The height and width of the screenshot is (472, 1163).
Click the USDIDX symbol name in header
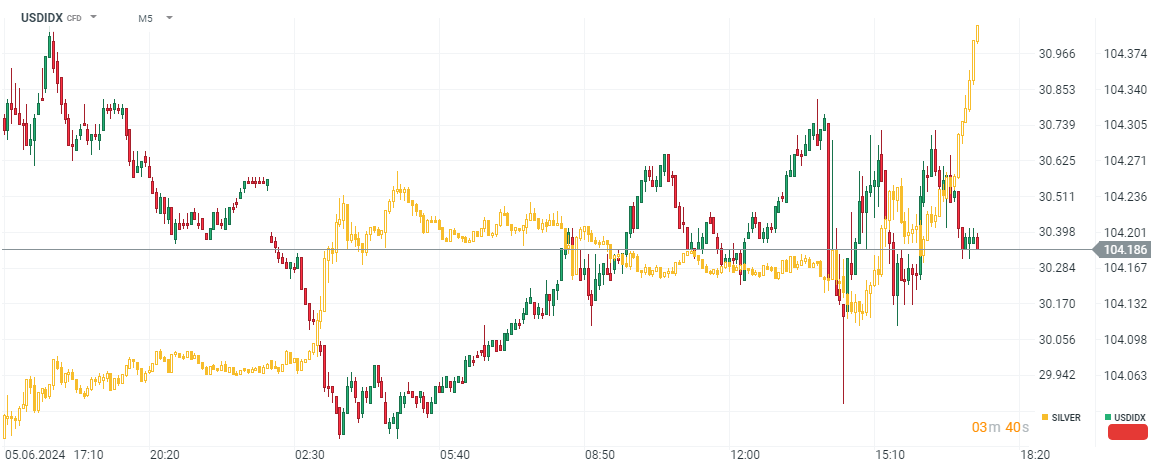(42, 18)
